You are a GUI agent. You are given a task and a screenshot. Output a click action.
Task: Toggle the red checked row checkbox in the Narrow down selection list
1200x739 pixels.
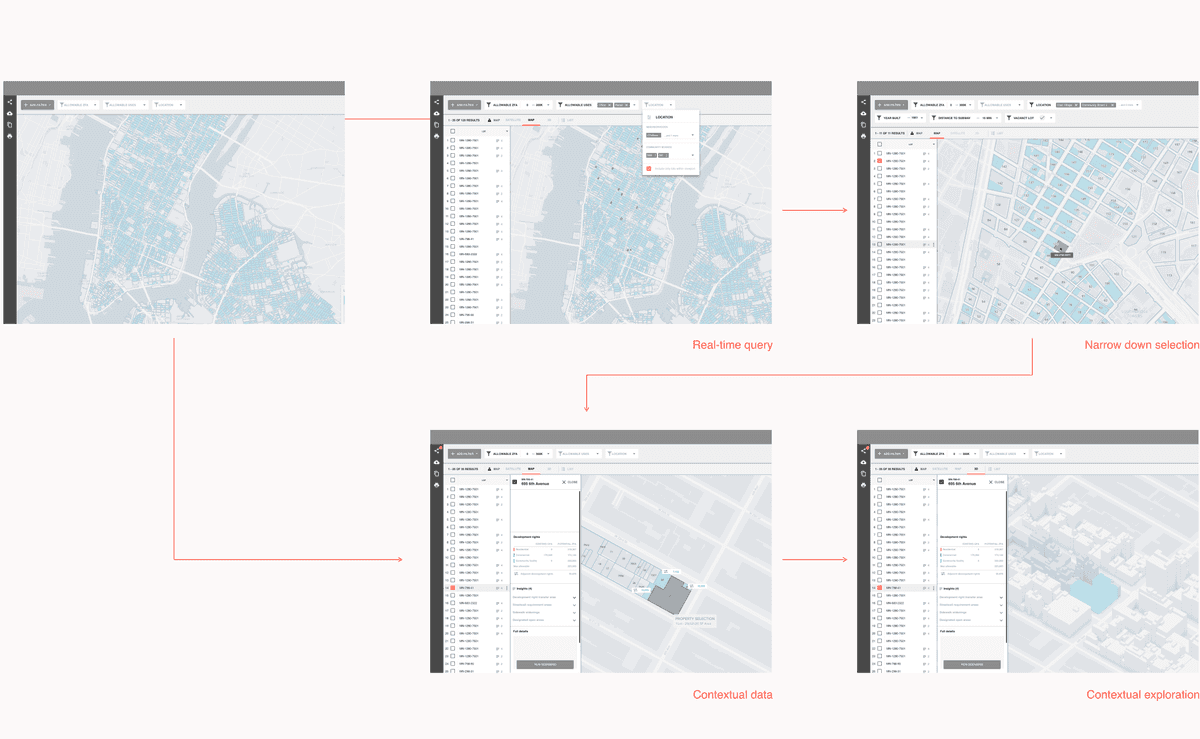pyautogui.click(x=879, y=161)
